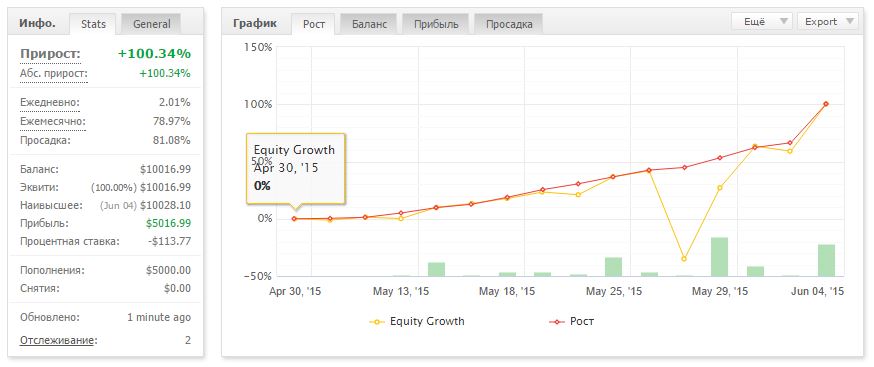Click the tallest green bar near May 29
The width and height of the screenshot is (874, 367).
720,257
